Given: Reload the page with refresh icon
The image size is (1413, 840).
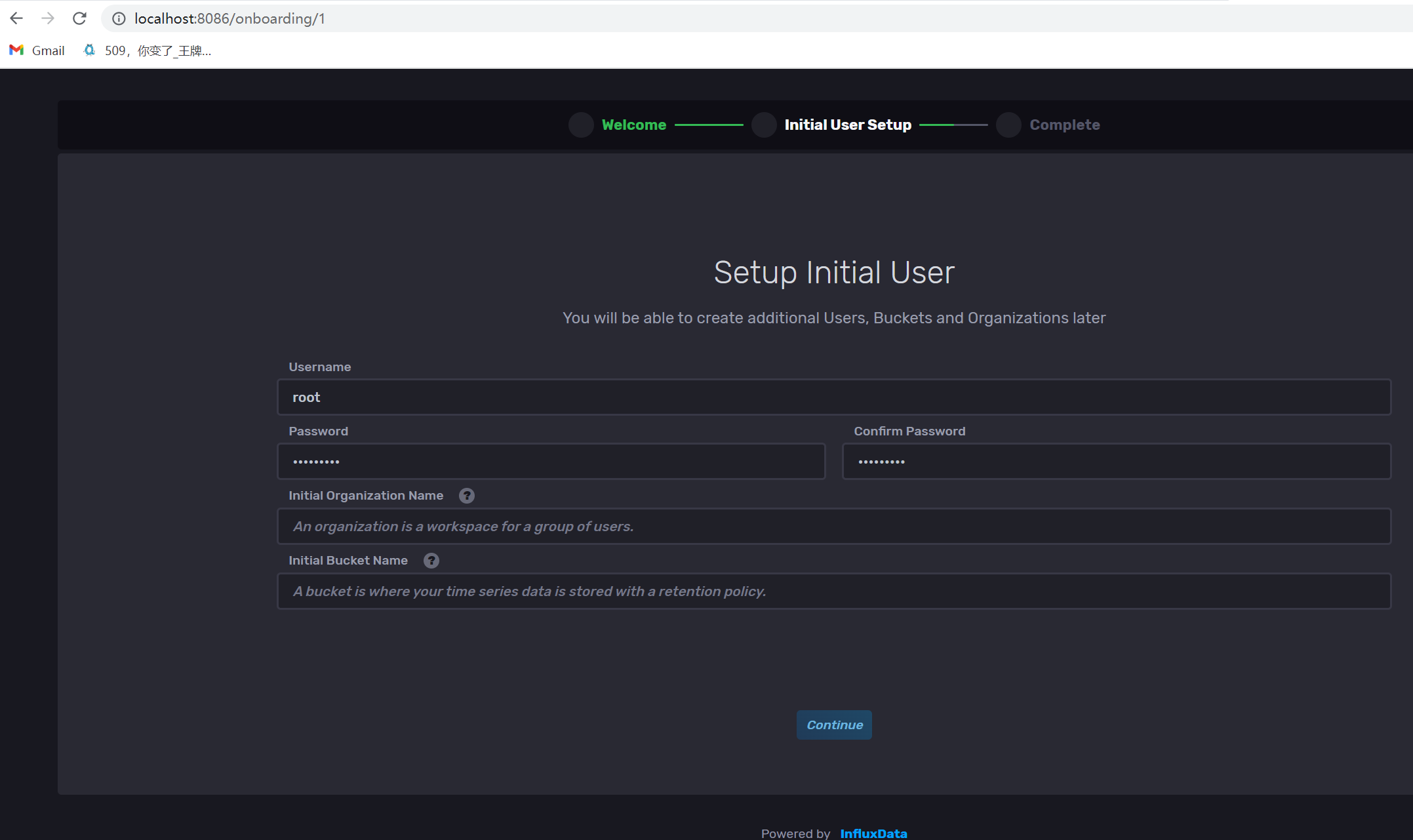Looking at the screenshot, I should (x=79, y=18).
